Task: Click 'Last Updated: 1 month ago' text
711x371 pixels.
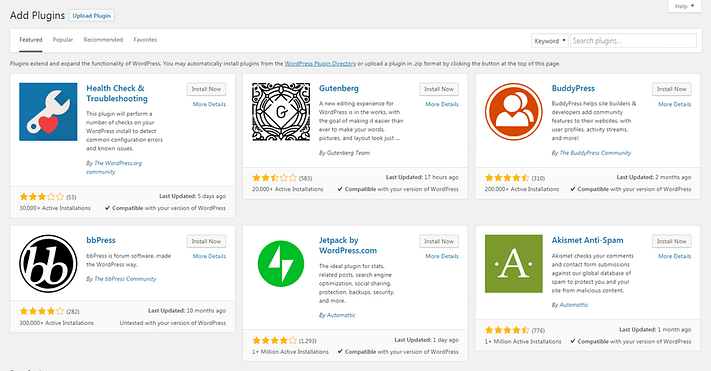Action: tap(655, 330)
